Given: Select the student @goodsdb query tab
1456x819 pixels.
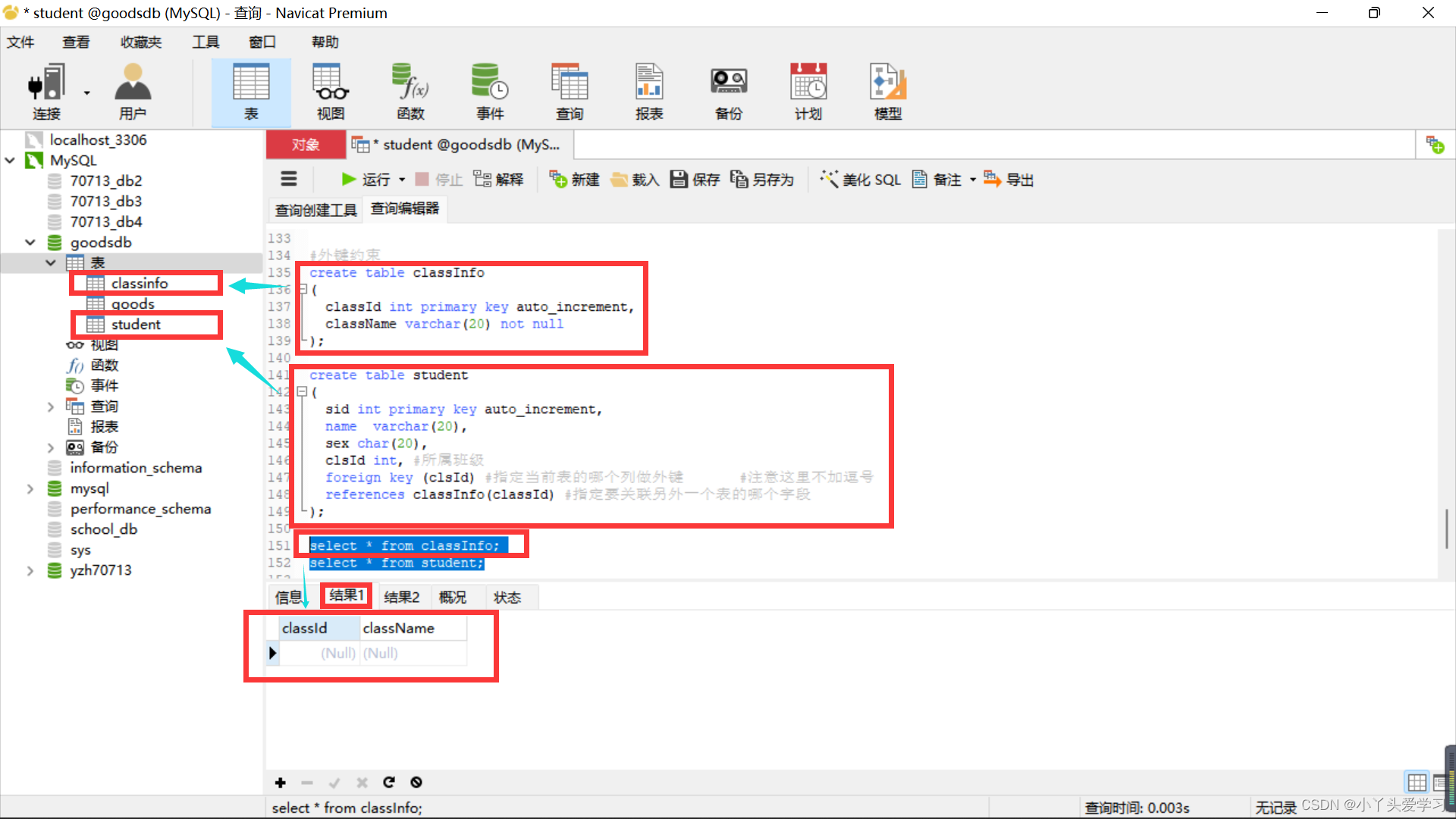Looking at the screenshot, I should (460, 144).
